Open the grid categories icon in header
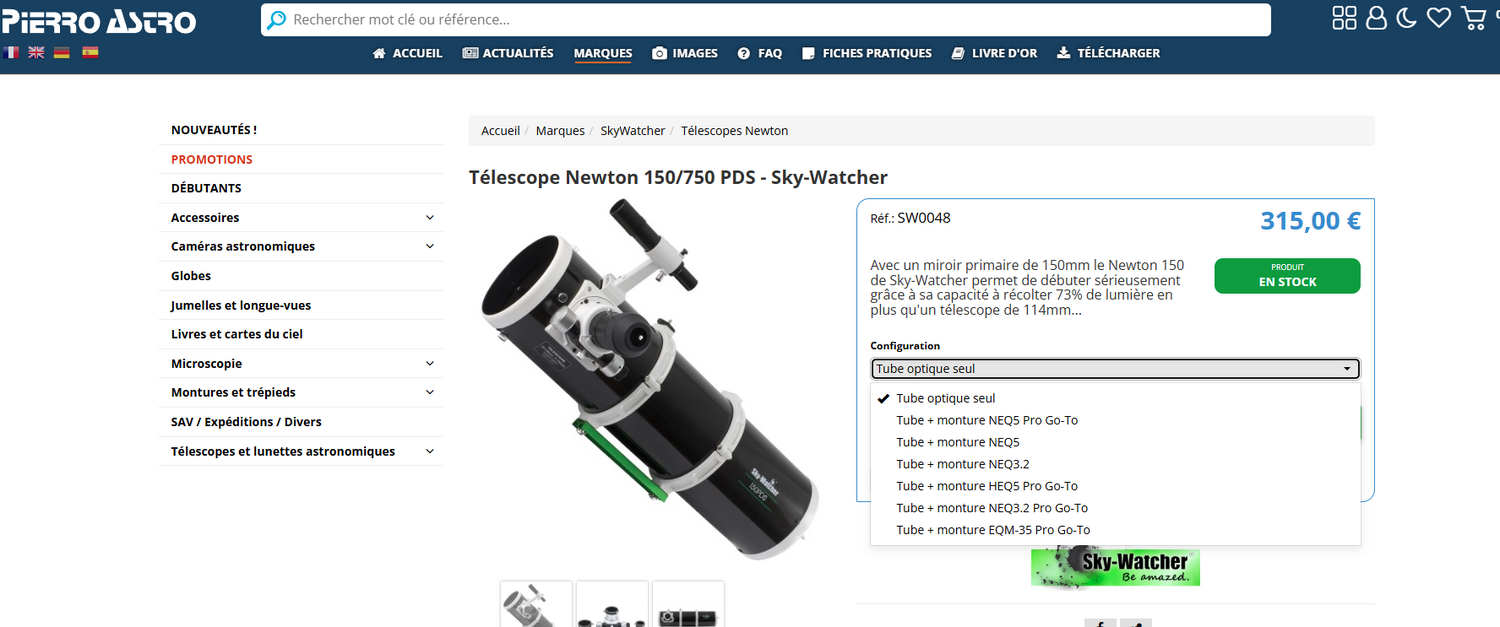Screen dimensions: 1500x627 (1345, 17)
